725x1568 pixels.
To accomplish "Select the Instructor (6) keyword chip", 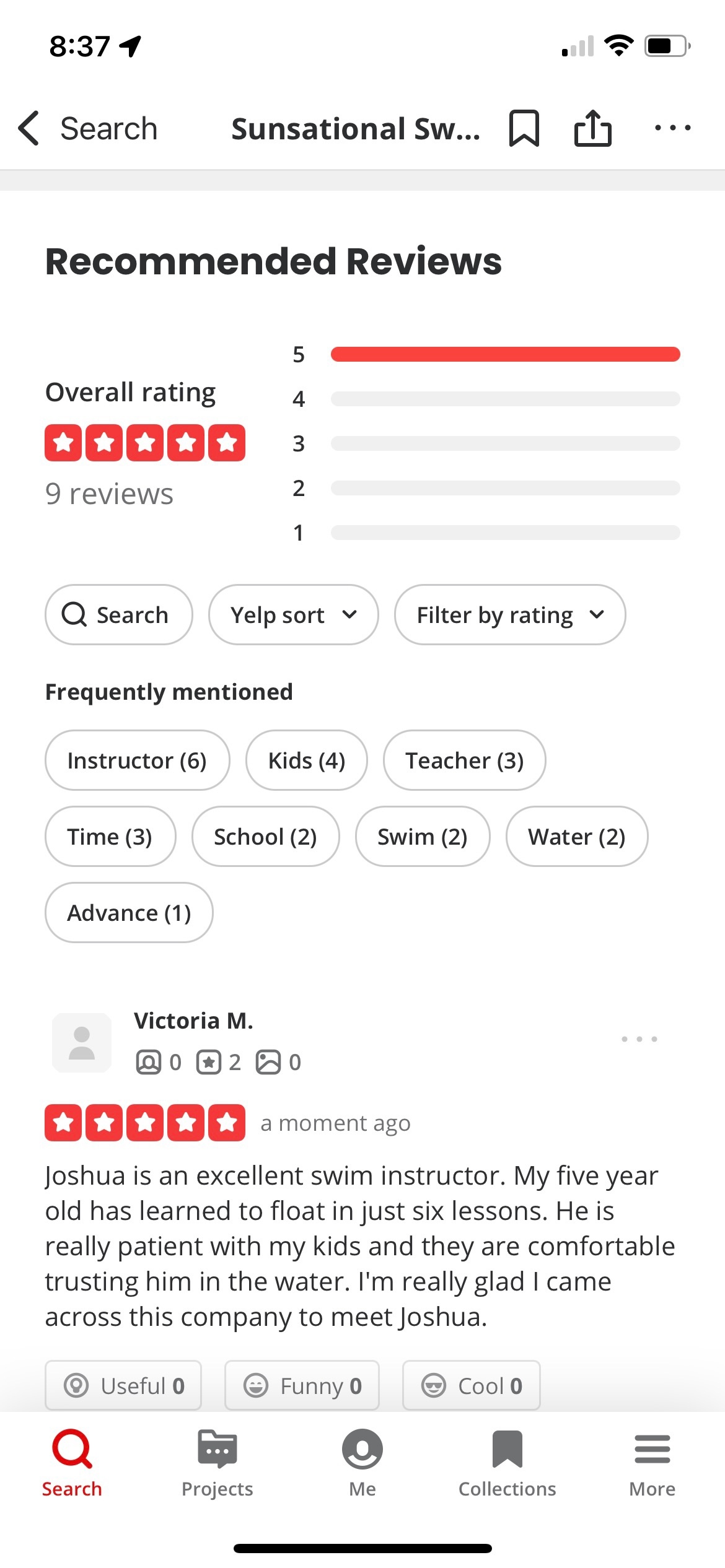I will click(x=137, y=760).
